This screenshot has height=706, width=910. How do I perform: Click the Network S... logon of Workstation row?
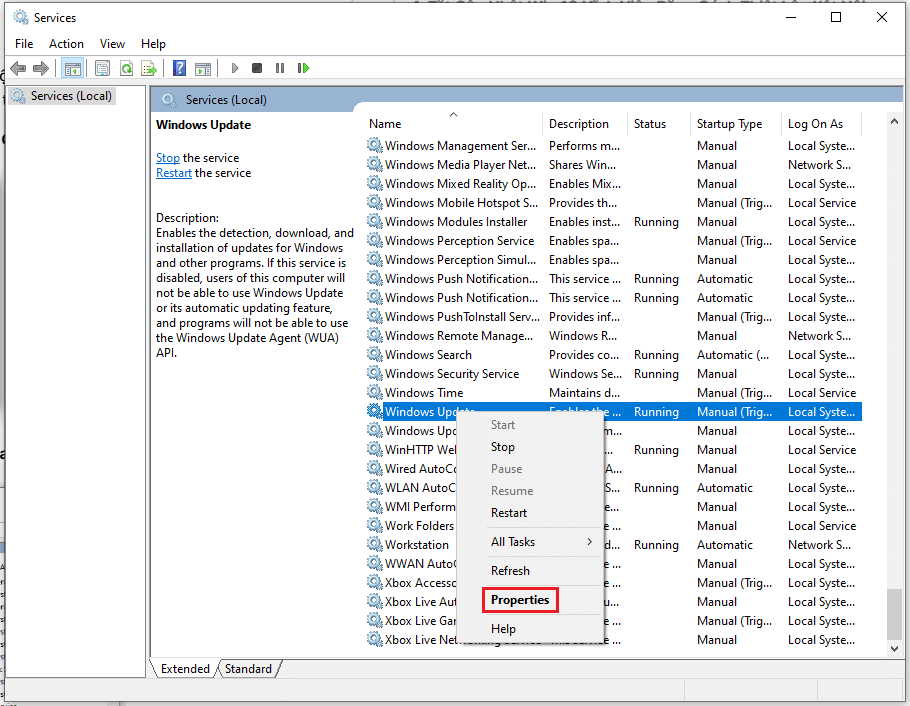click(x=819, y=545)
